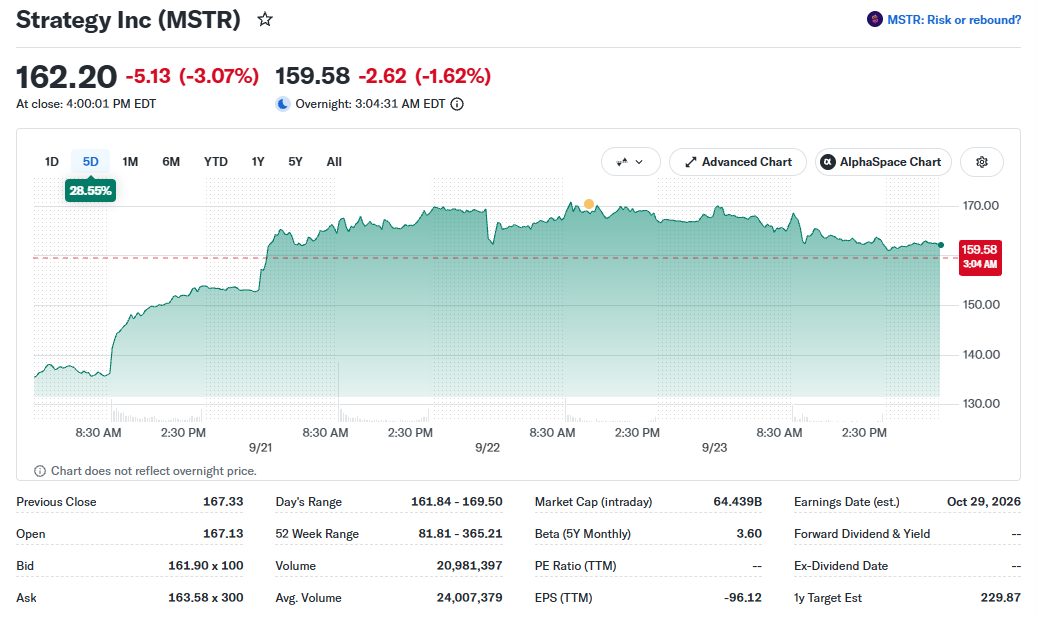The height and width of the screenshot is (618, 1038).
Task: Click the orange event marker on the chart
Action: click(589, 204)
